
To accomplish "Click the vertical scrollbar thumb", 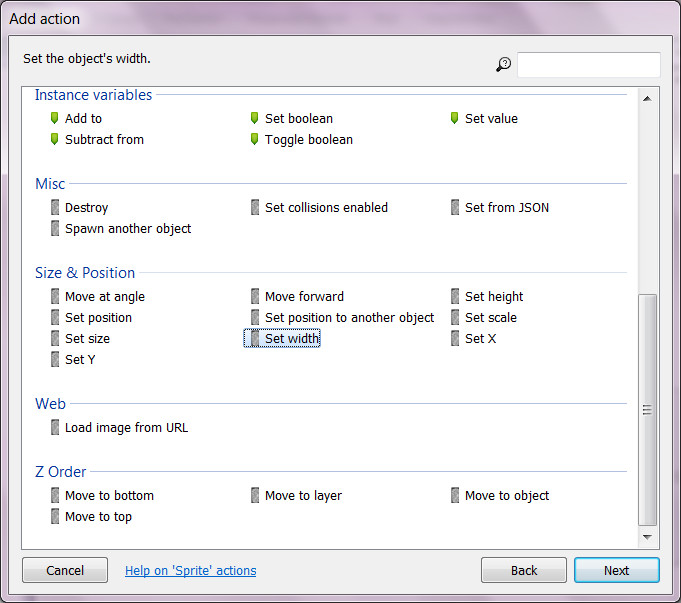I will click(x=647, y=408).
